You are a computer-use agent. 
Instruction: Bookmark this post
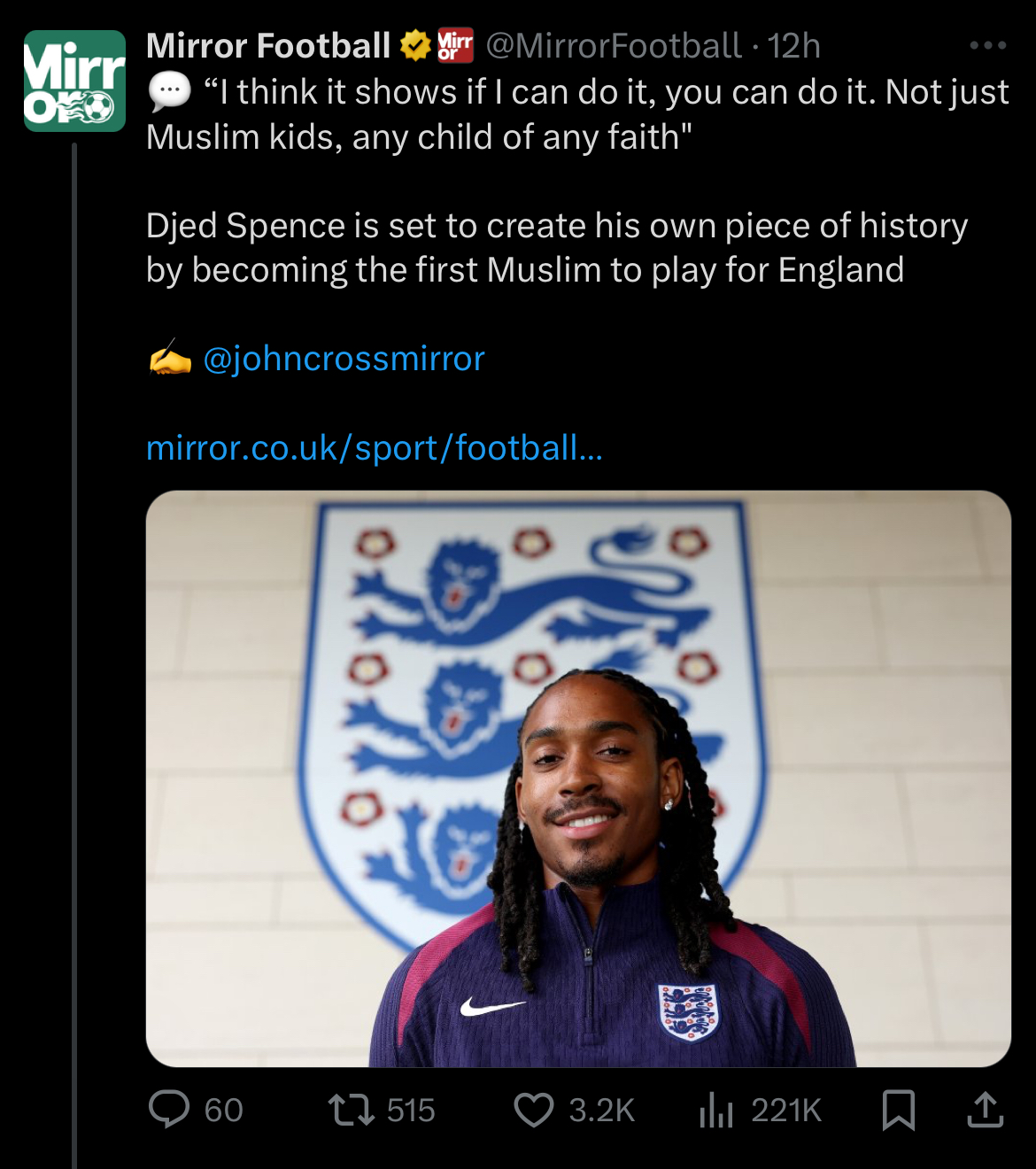click(x=899, y=1110)
